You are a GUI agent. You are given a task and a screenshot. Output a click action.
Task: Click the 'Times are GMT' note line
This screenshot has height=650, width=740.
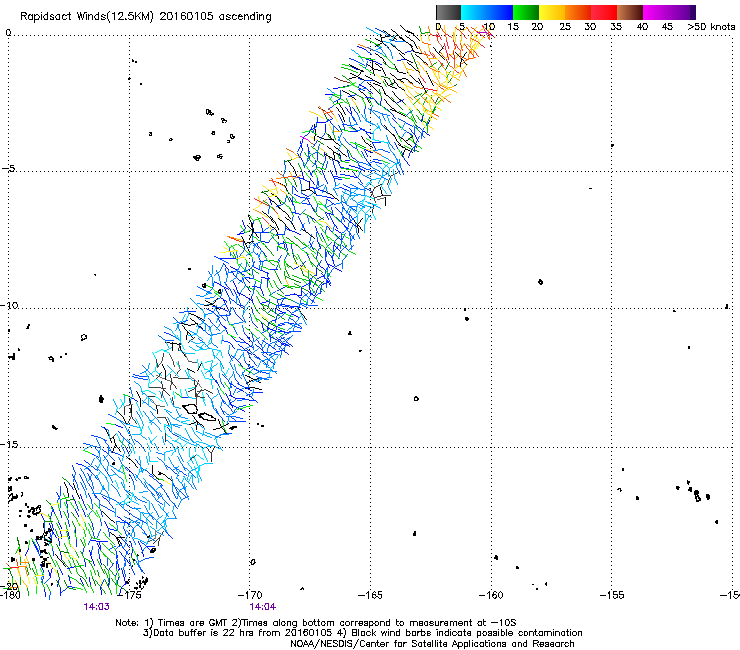(316, 623)
